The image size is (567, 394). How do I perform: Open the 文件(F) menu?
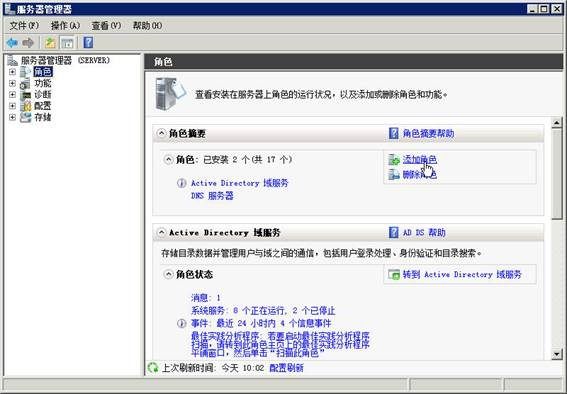[24, 26]
